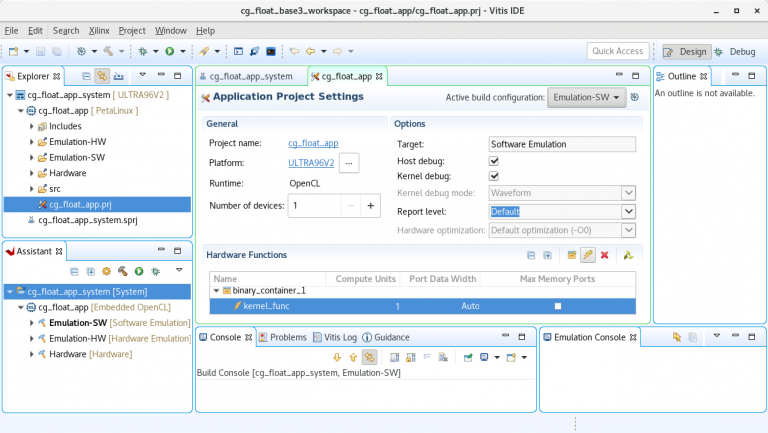Click the Build hammer icon in Assistant panel
The height and width of the screenshot is (433, 768).
121,271
